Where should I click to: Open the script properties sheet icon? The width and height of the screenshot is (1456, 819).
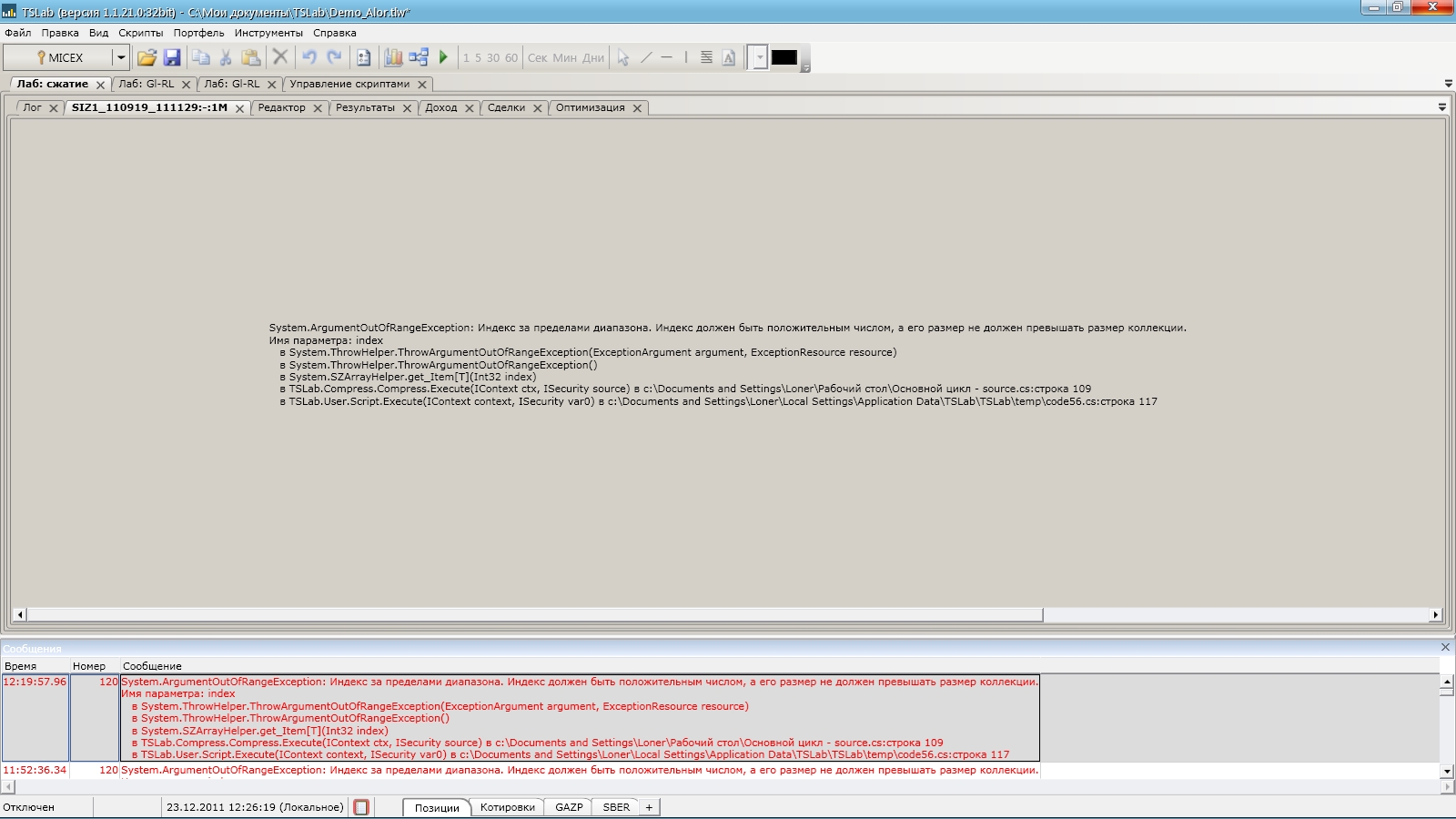pos(364,57)
